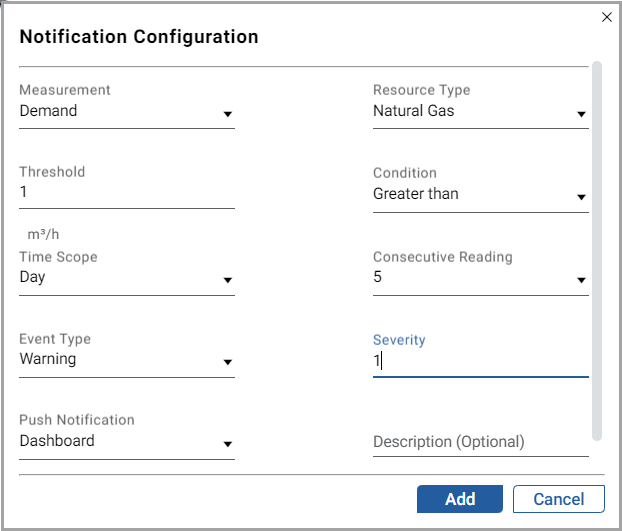Click the consecutive reading value 5
This screenshot has height=531, width=622.
[377, 277]
